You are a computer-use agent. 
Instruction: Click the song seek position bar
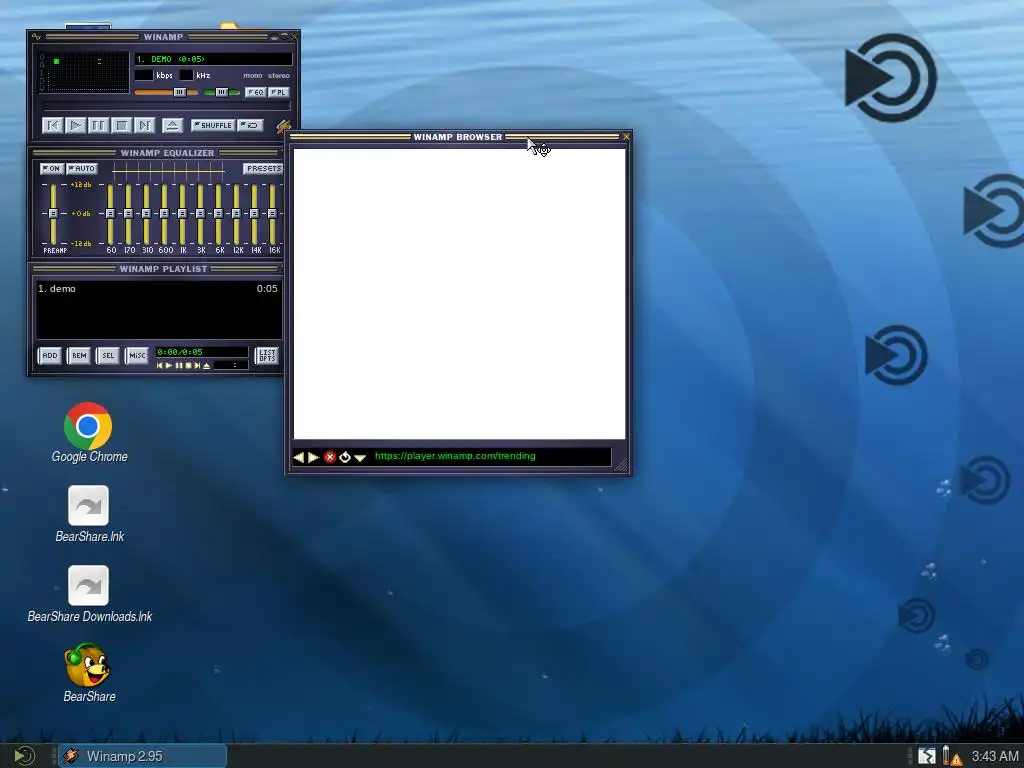pos(166,106)
